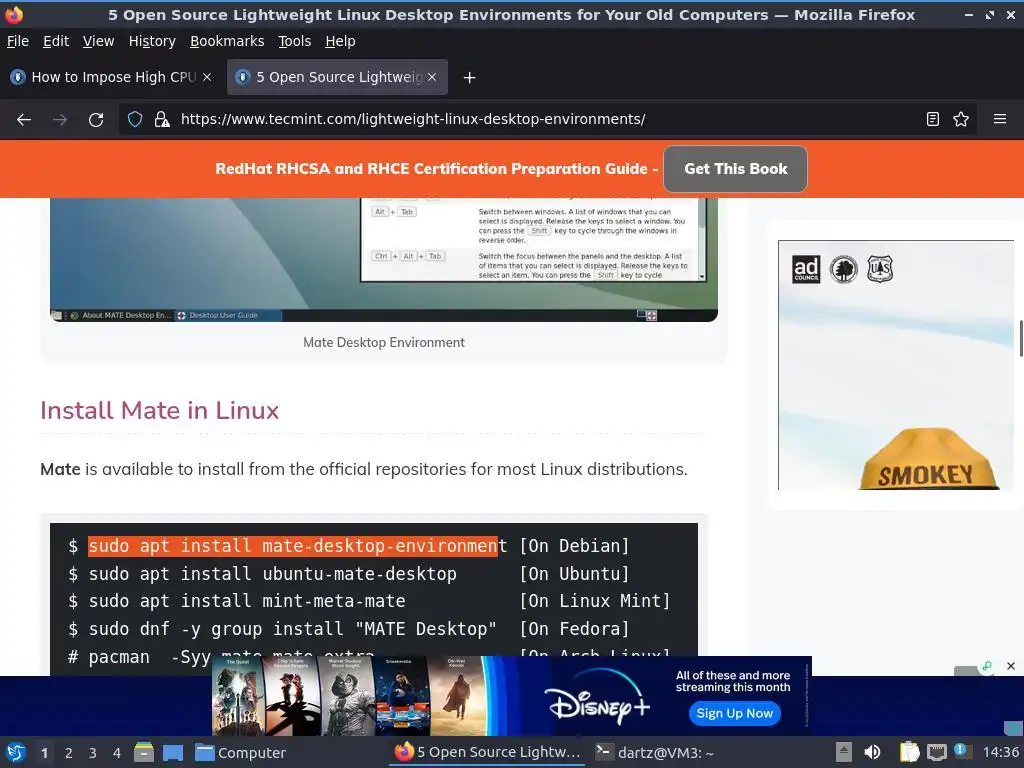
Task: Open the volume speaker tray icon
Action: tap(872, 752)
